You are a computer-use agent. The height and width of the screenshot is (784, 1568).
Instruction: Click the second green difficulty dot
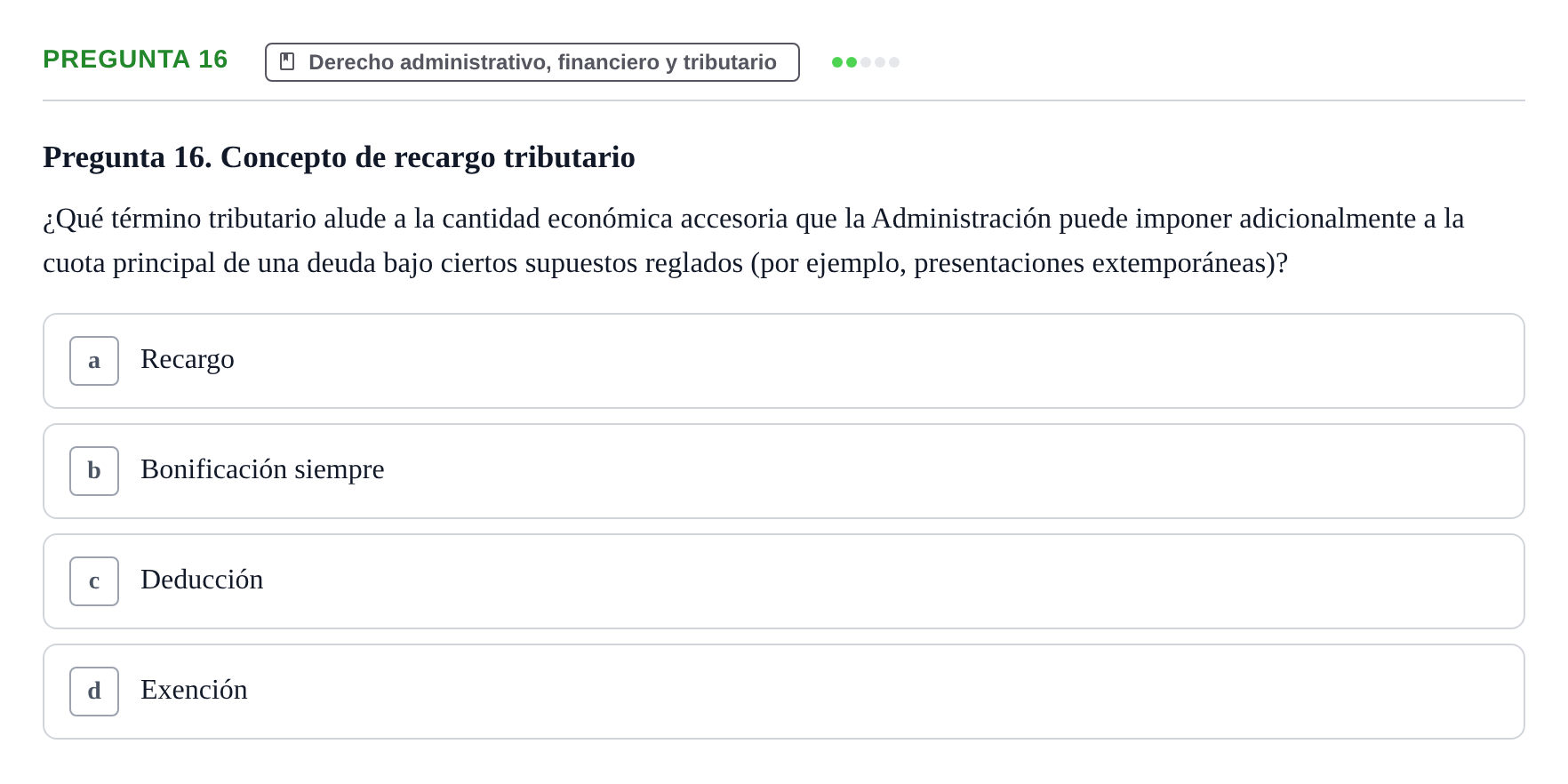pyautogui.click(x=852, y=62)
